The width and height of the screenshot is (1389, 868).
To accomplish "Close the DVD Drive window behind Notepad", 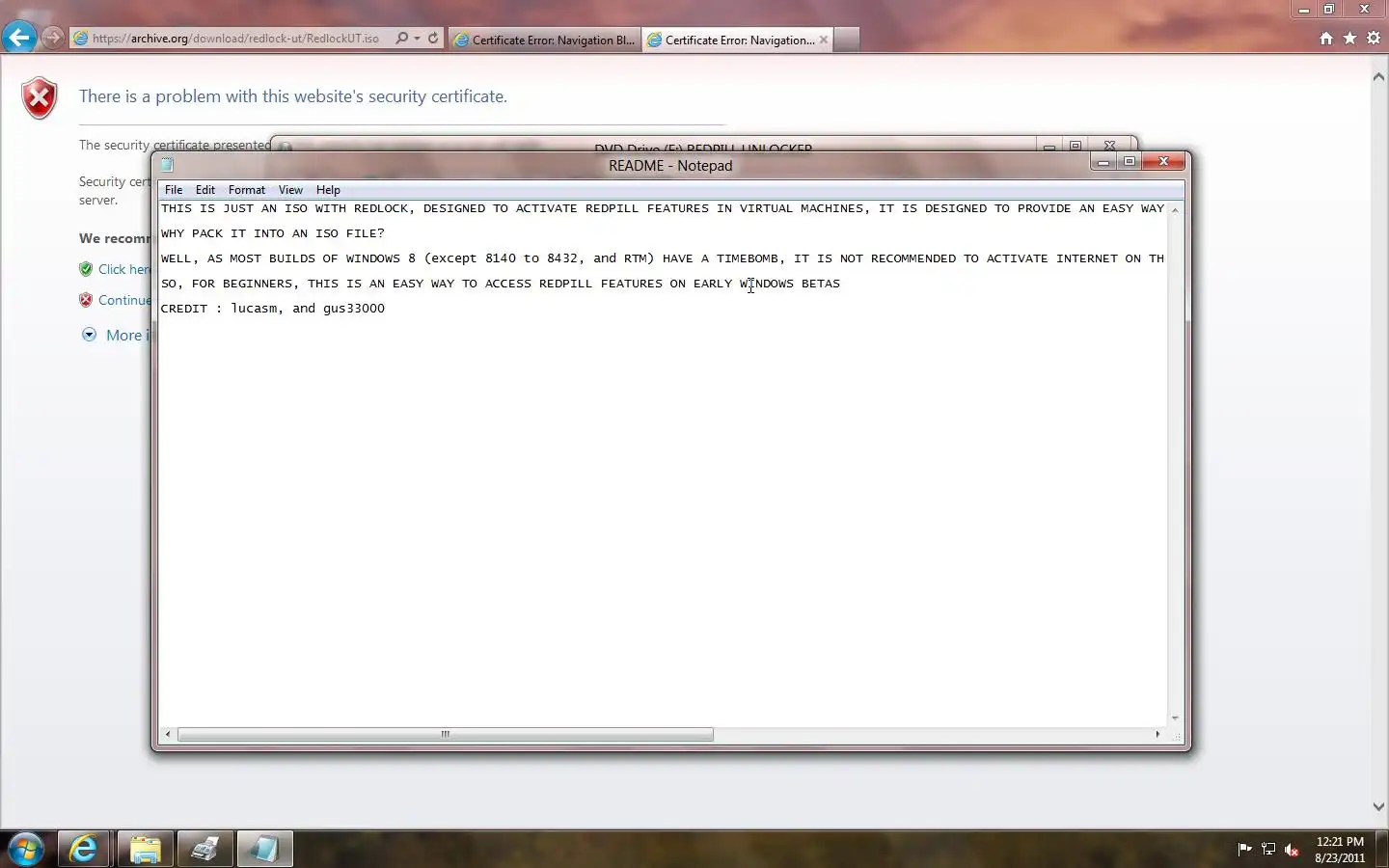I will pyautogui.click(x=1110, y=146).
